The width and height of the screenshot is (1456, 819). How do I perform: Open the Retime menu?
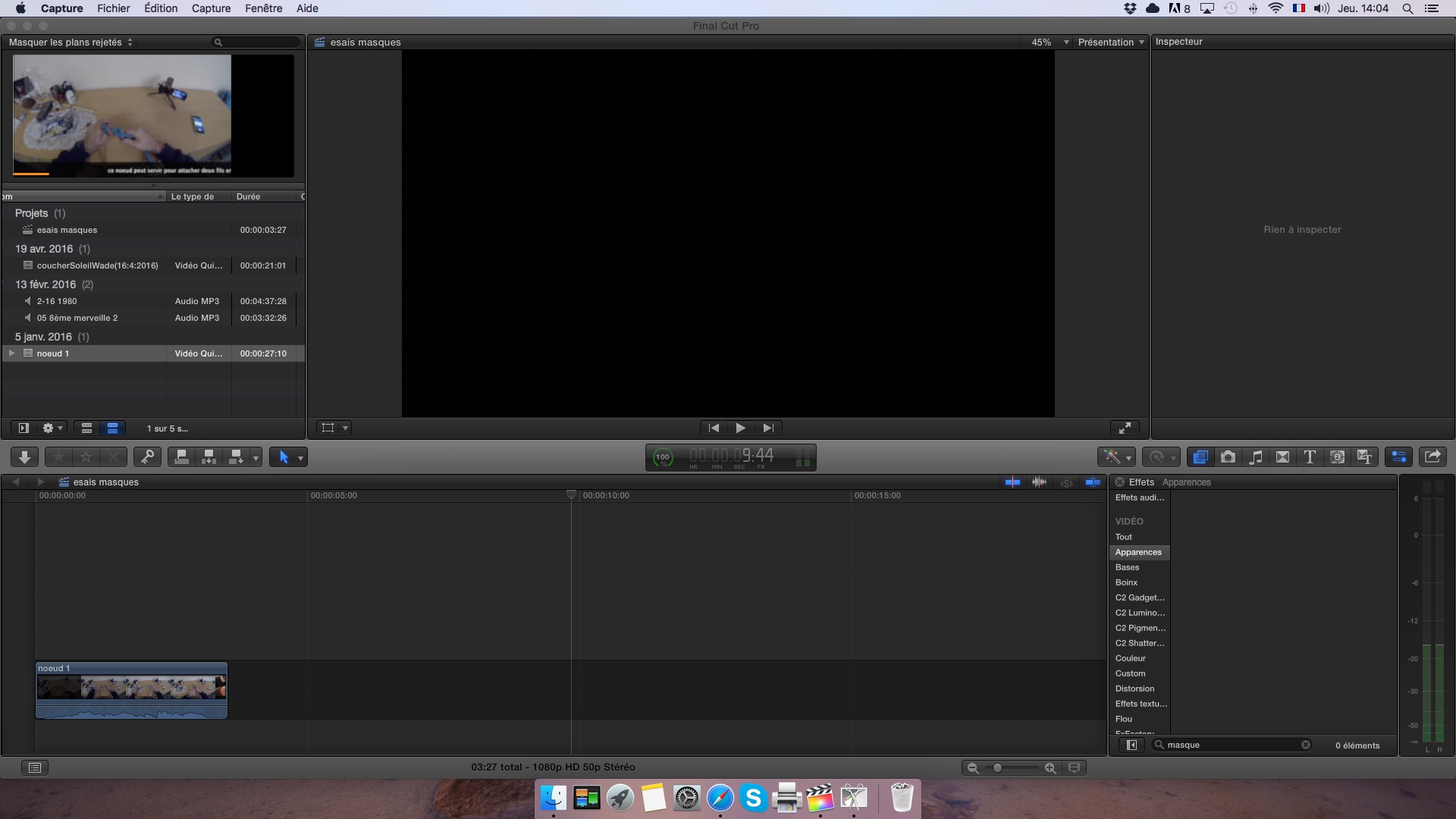coord(1160,457)
